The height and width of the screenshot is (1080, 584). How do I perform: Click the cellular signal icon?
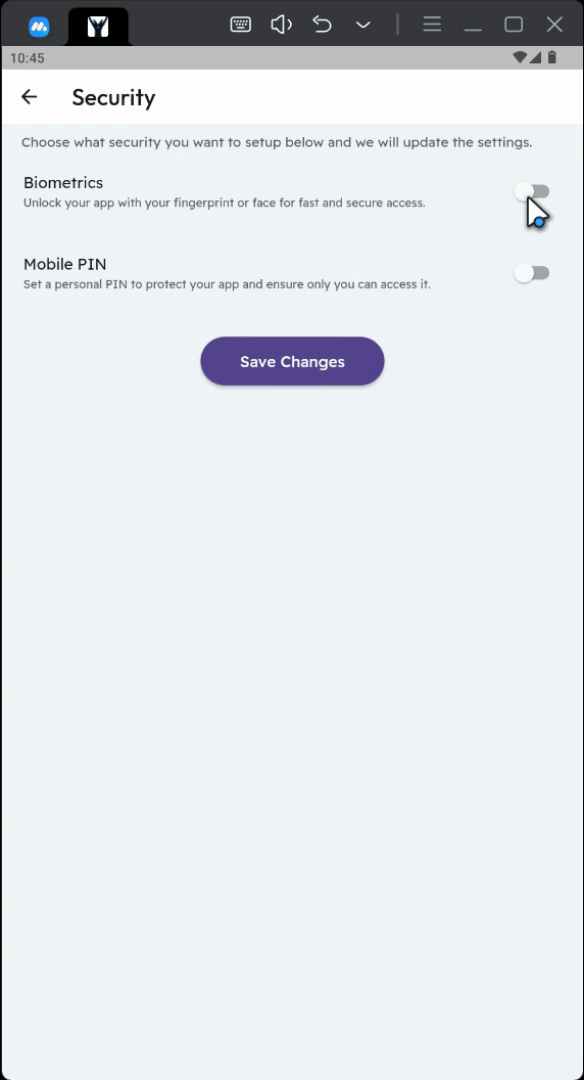point(536,58)
